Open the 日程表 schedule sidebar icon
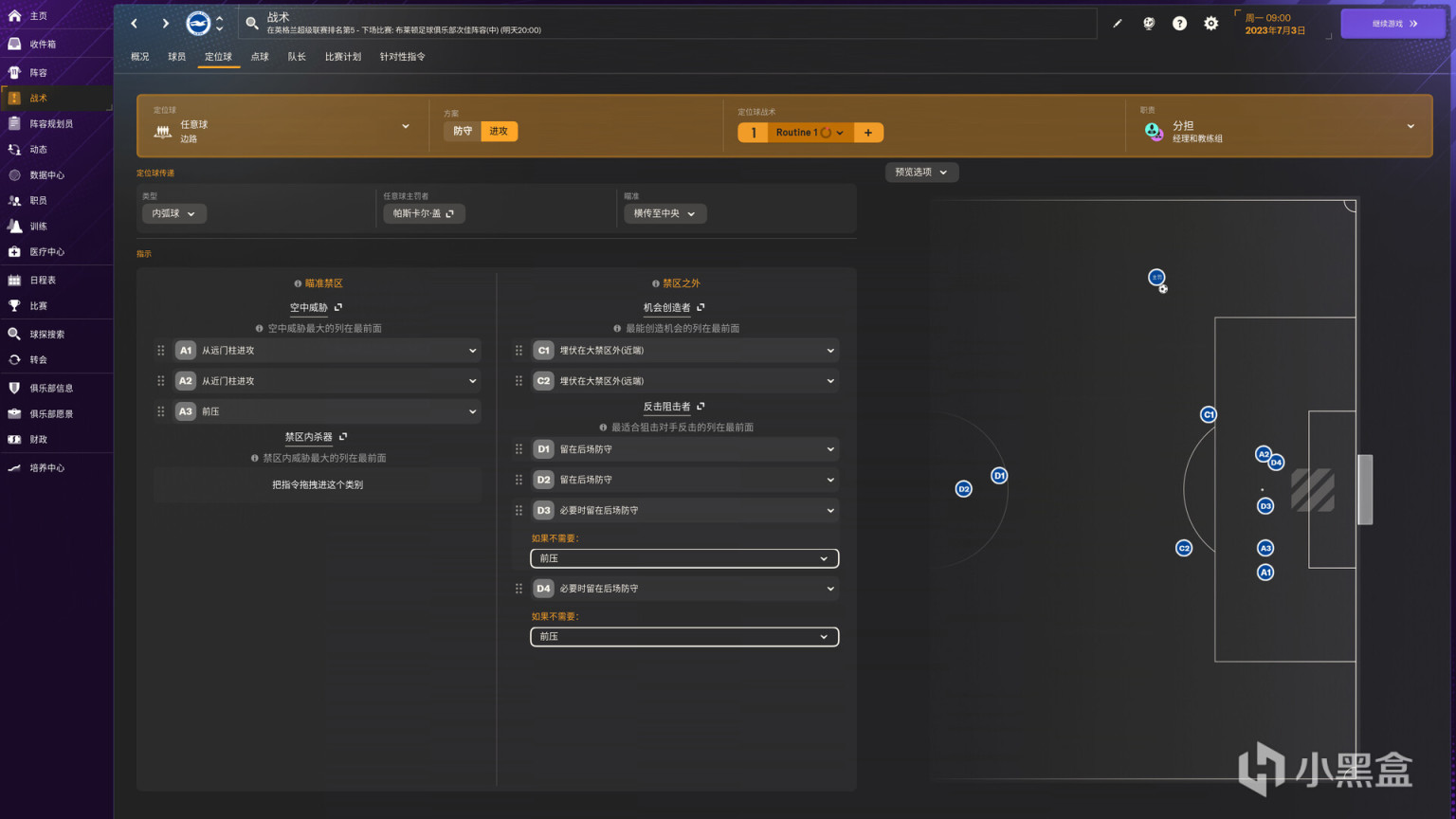This screenshot has width=1456, height=819. click(x=14, y=280)
